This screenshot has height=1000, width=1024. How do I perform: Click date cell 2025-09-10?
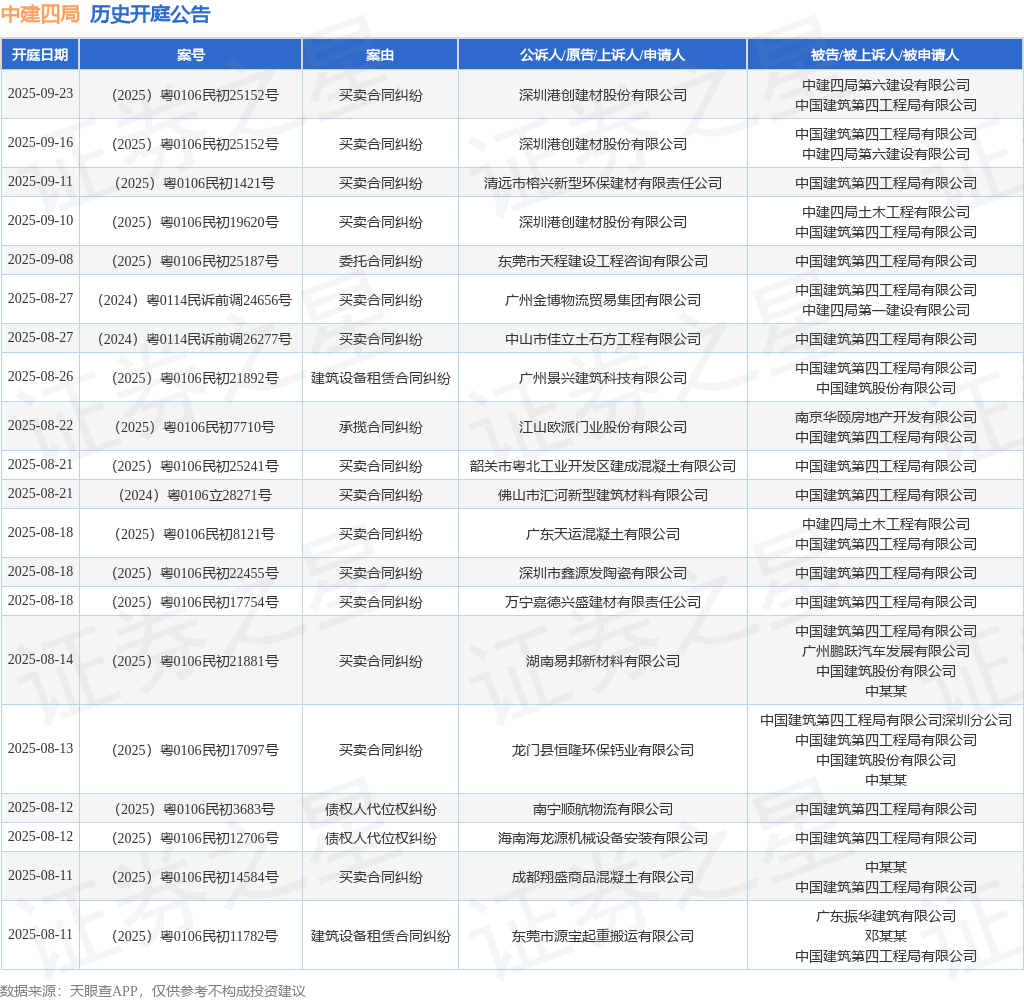pos(40,221)
